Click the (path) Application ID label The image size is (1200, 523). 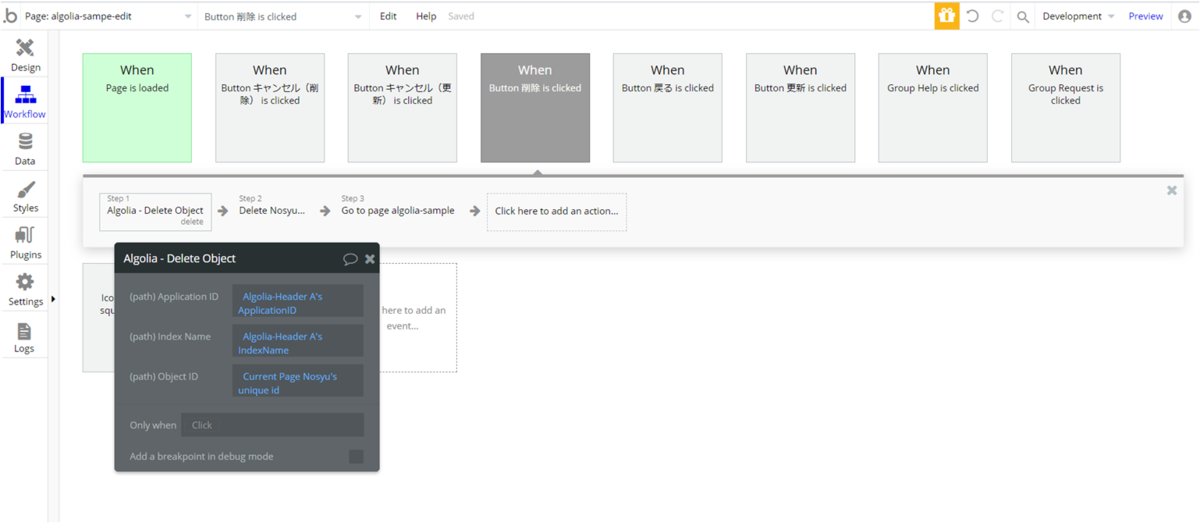[174, 297]
